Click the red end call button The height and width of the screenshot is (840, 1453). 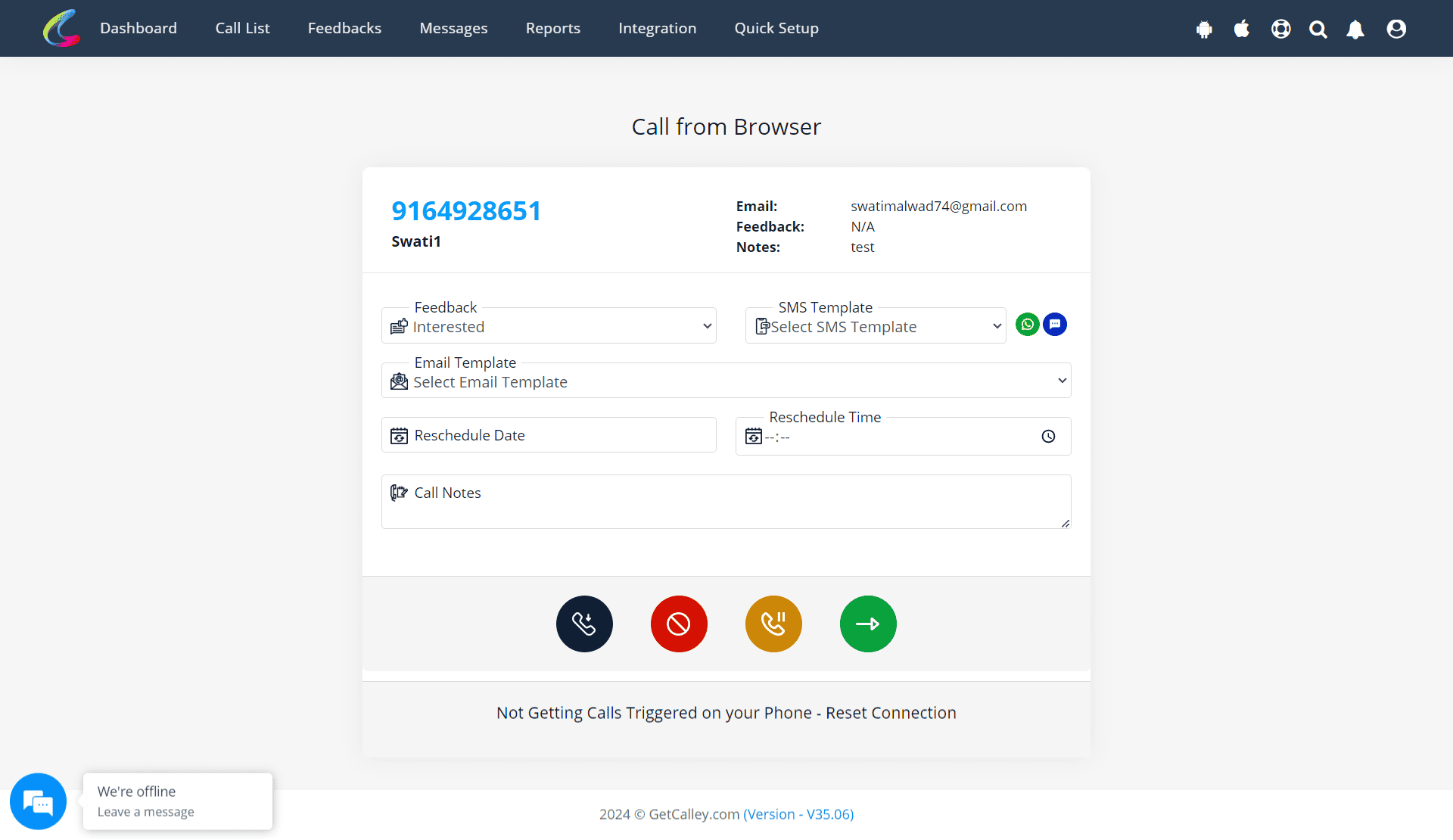click(679, 623)
